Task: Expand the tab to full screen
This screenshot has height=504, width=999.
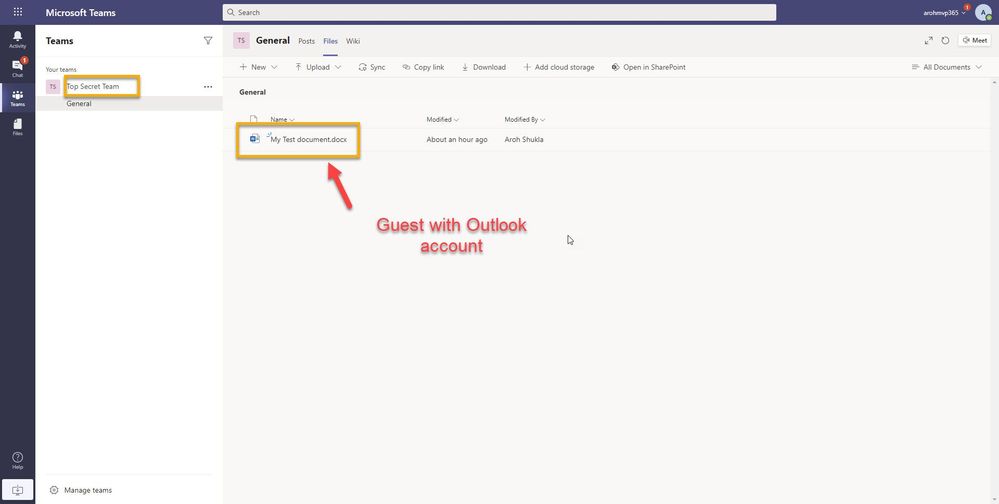Action: (x=928, y=41)
